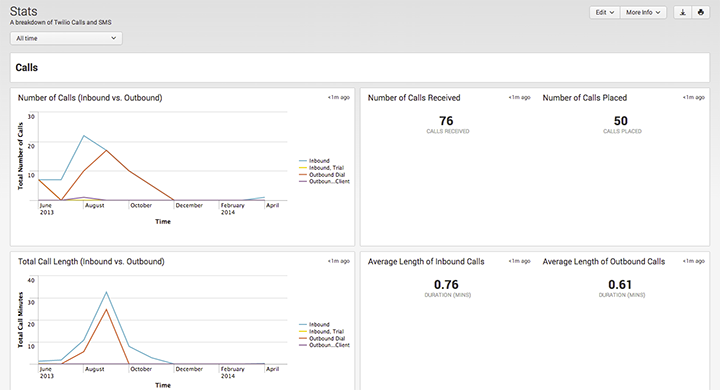Click the CALLS RECEIVED label under 76

448,131
